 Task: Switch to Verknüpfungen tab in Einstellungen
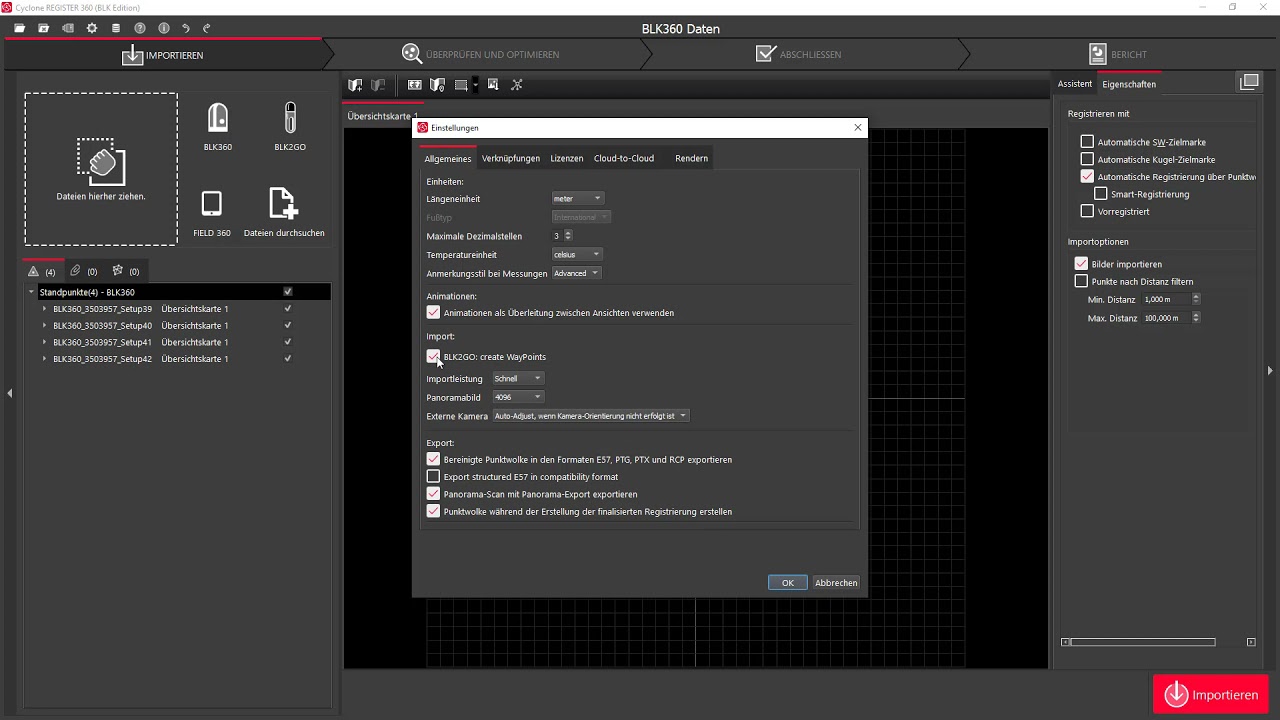510,158
